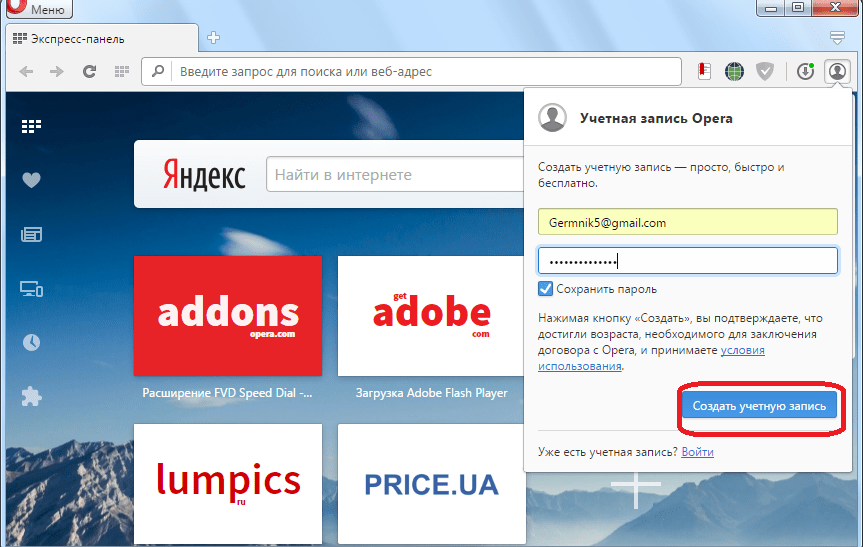The width and height of the screenshot is (863, 547).
Task: Open extensions puzzle icon in sidebar
Action: coord(31,396)
